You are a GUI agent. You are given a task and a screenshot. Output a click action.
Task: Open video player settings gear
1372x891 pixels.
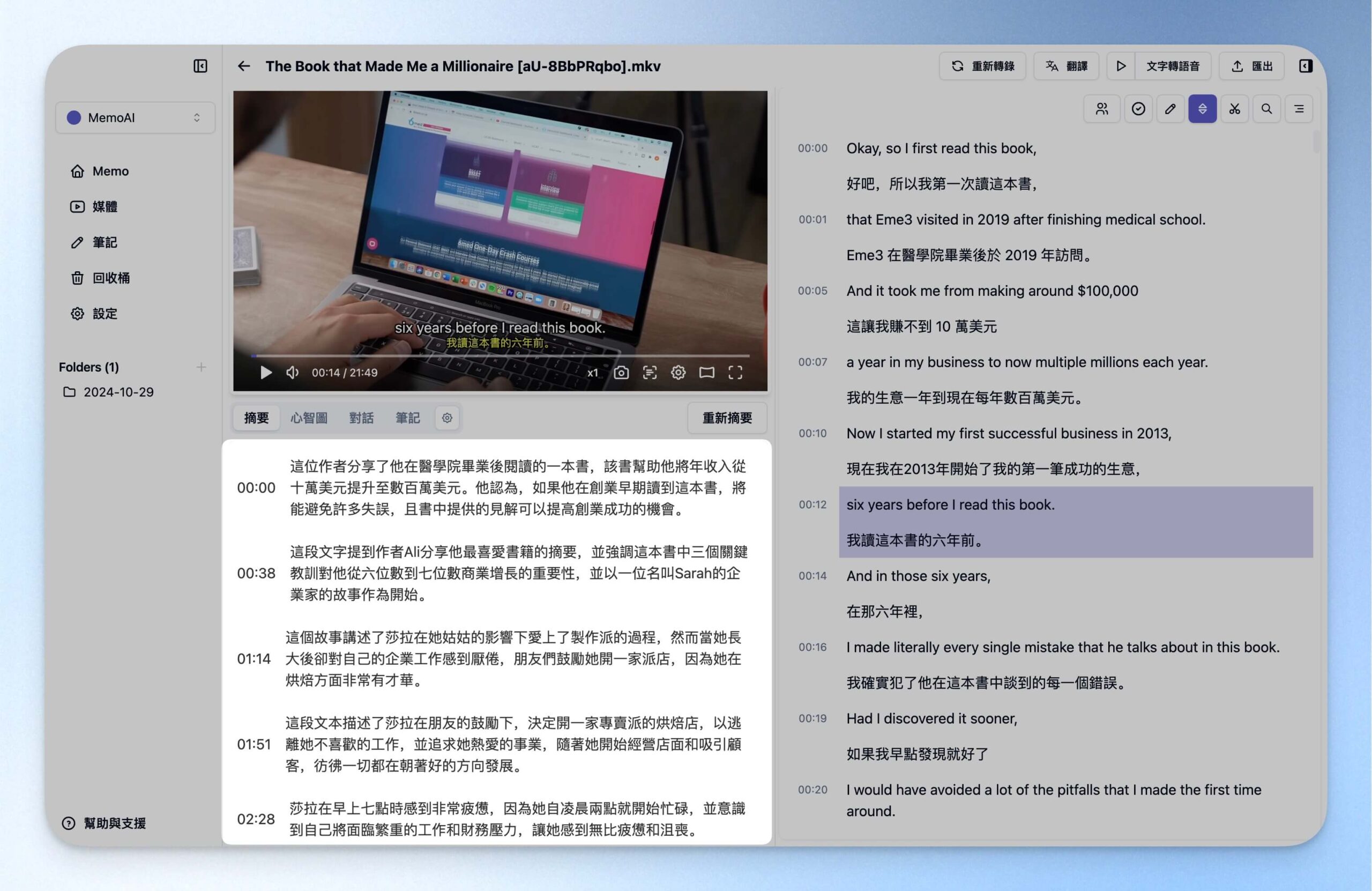pos(678,373)
